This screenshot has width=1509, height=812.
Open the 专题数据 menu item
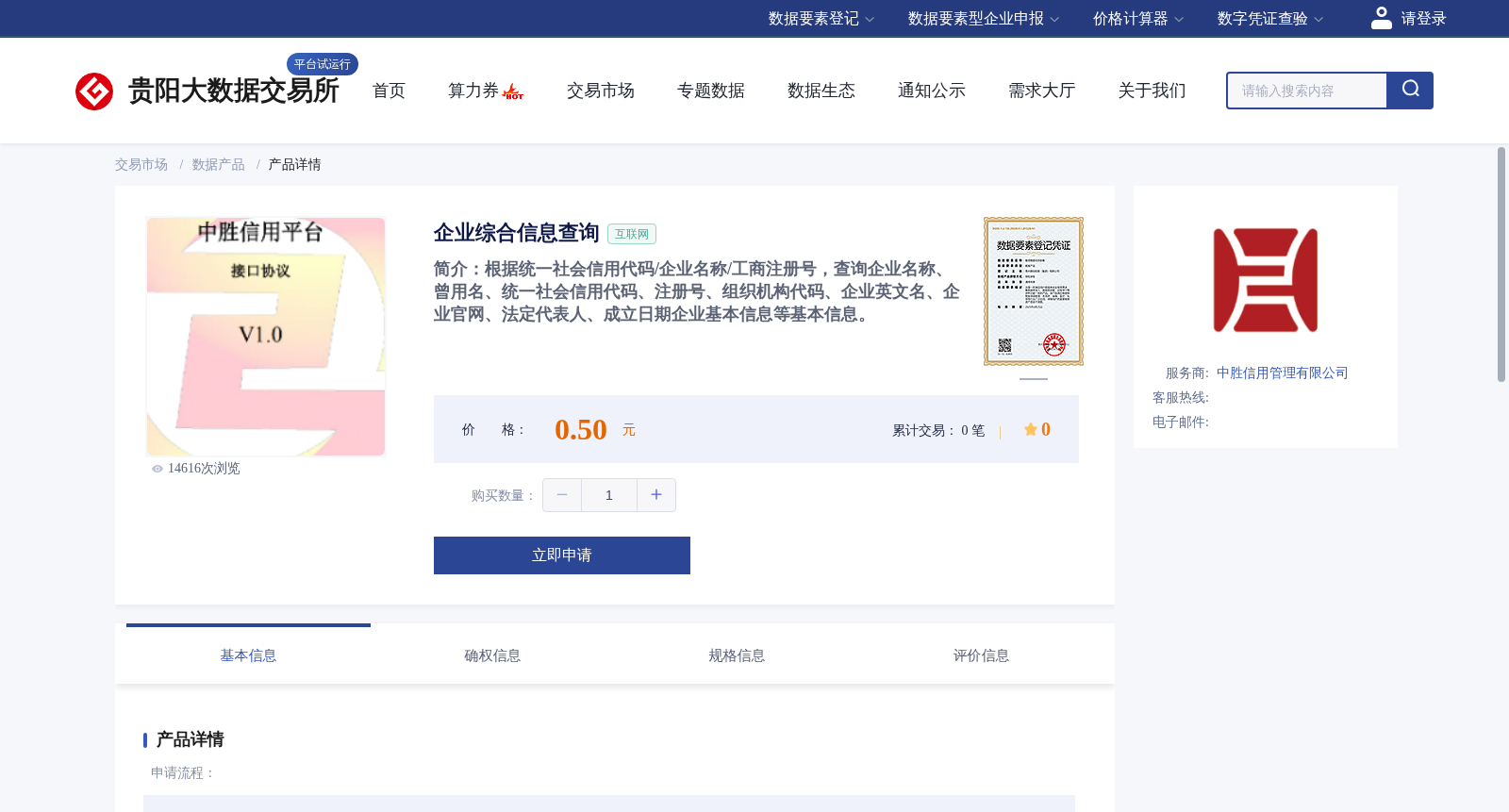coord(710,91)
